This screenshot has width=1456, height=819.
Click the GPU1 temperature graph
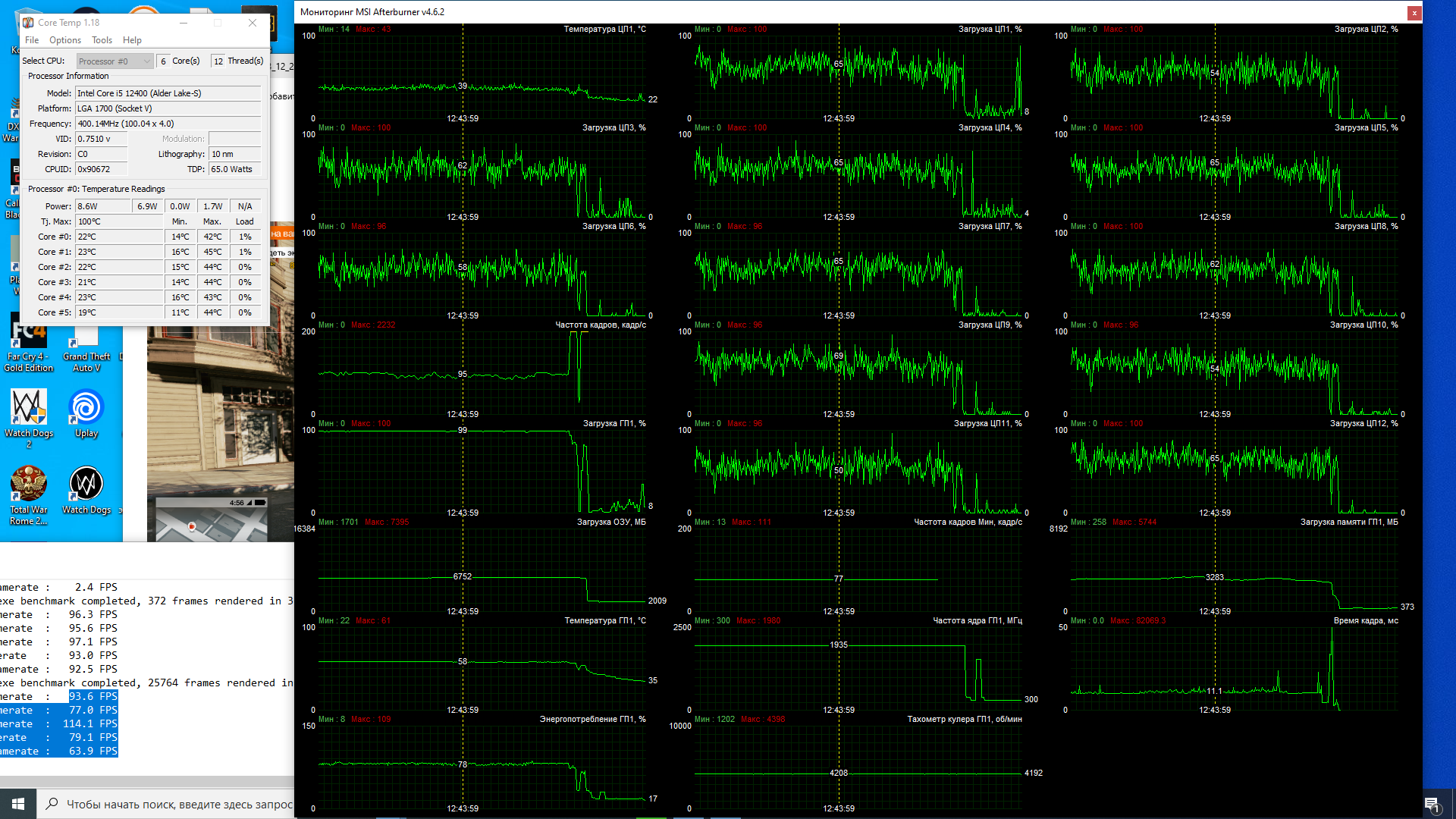[x=482, y=667]
